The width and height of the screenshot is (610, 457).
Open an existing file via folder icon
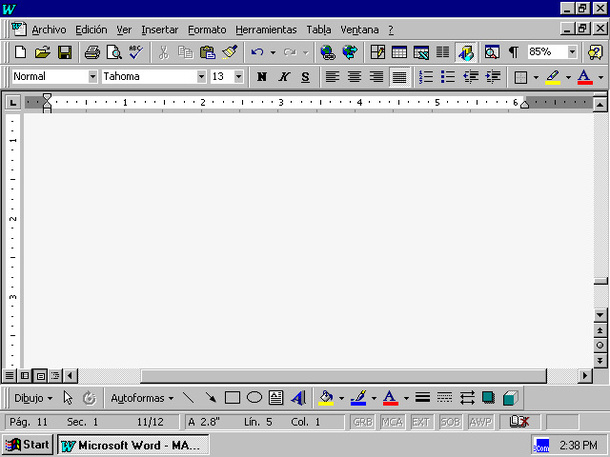[x=42, y=52]
